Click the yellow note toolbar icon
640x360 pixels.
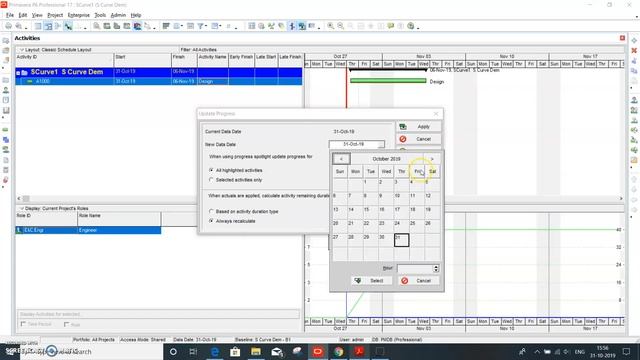pyautogui.click(x=391, y=26)
